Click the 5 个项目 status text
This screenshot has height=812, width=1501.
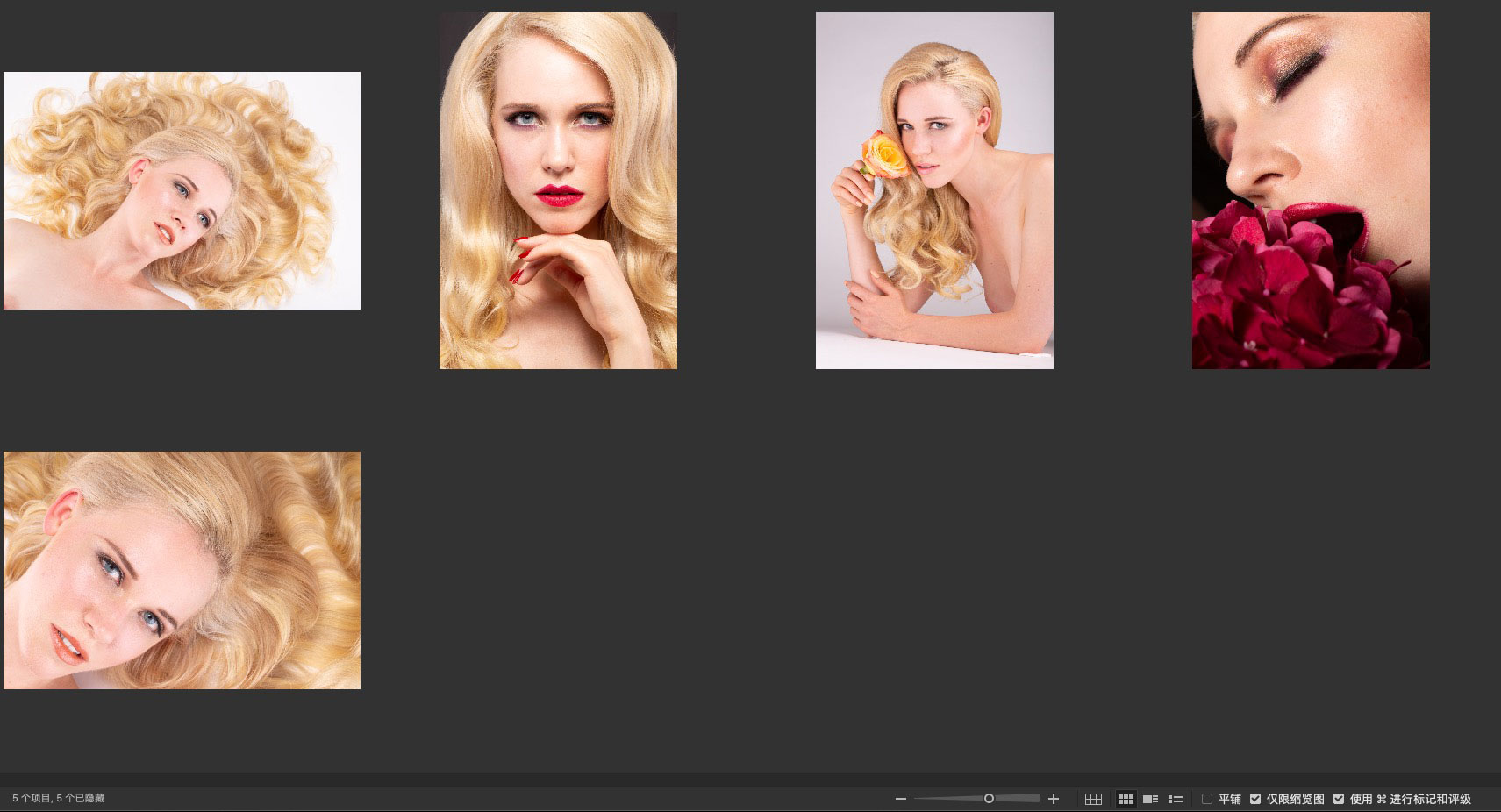(x=58, y=799)
